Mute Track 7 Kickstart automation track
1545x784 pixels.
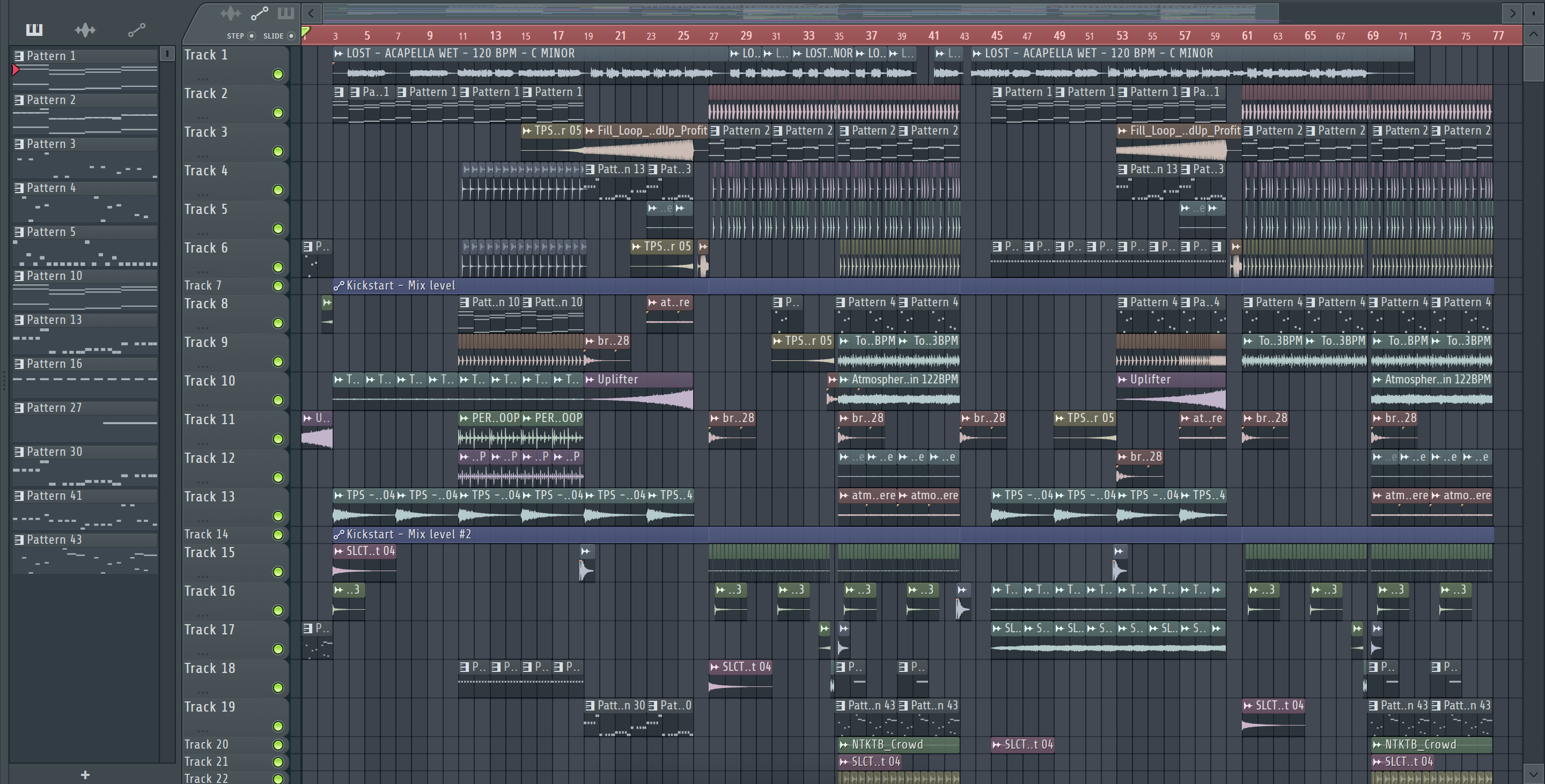[278, 286]
